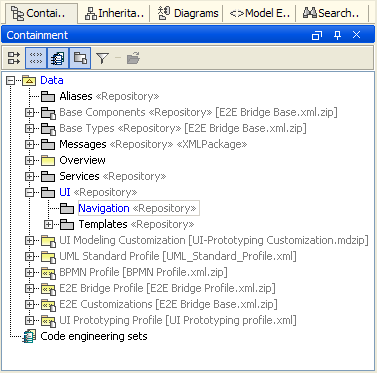Select the BPMN Profile row text
This screenshot has width=377, height=373.
coord(143,272)
